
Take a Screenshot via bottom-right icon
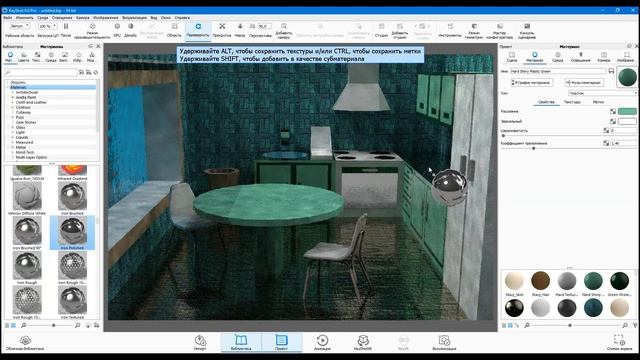(x=619, y=342)
